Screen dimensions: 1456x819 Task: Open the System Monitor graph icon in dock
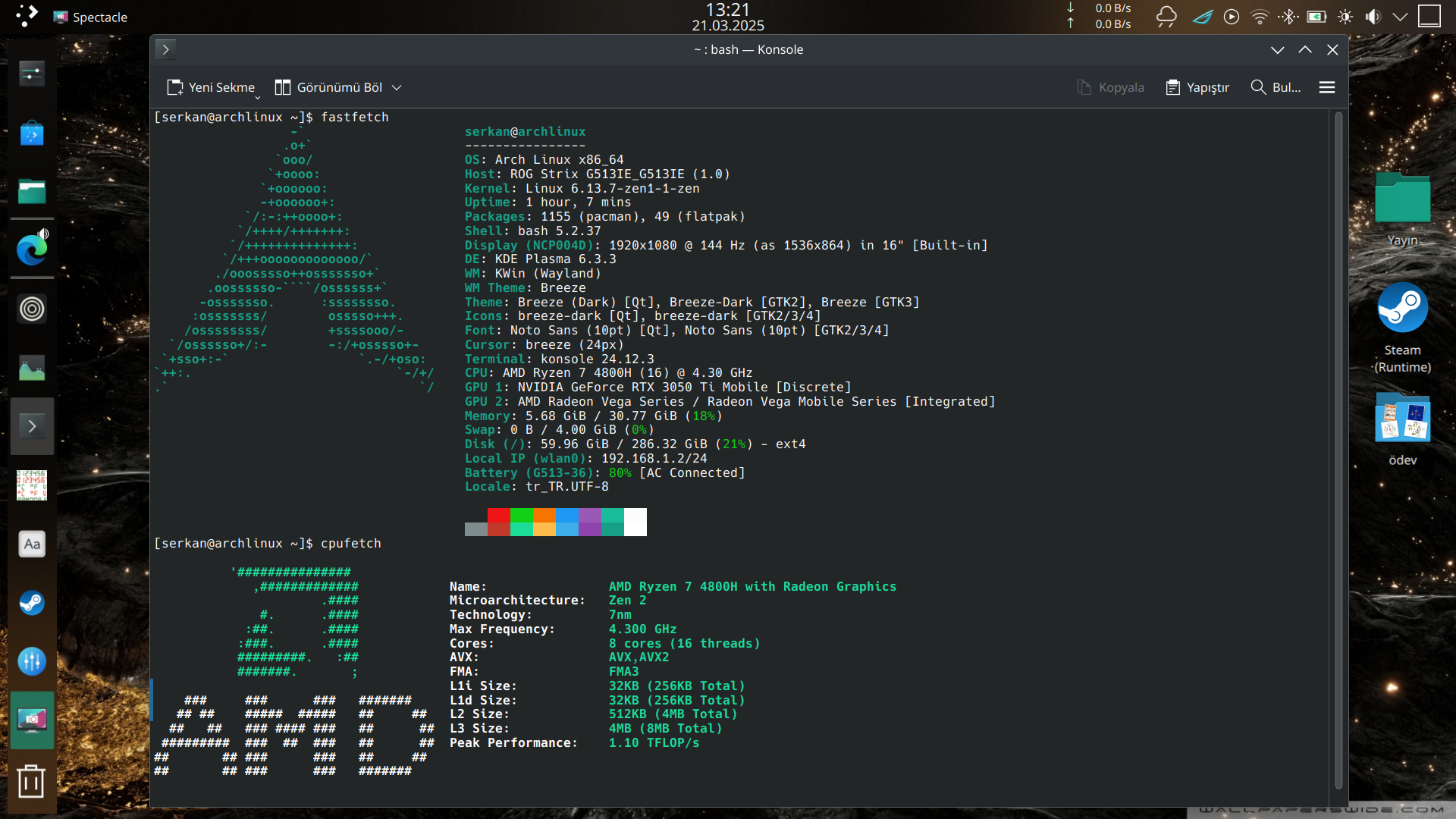coord(32,368)
